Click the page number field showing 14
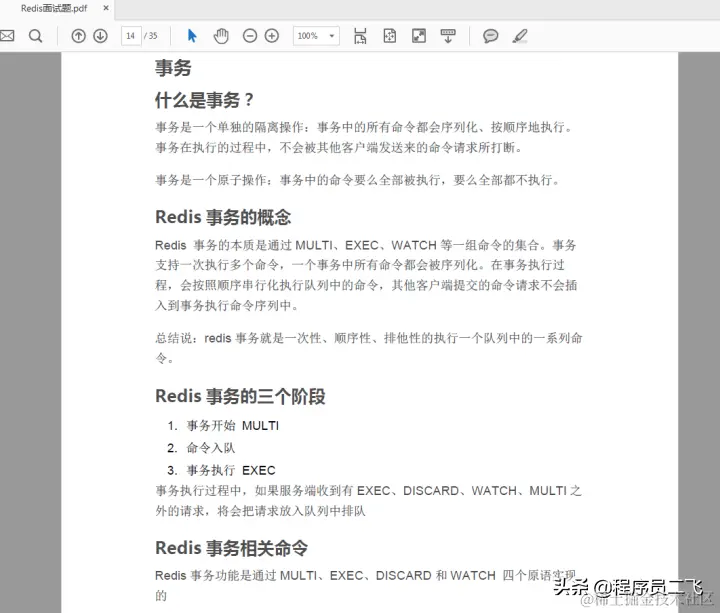The width and height of the screenshot is (720, 613). coord(131,36)
